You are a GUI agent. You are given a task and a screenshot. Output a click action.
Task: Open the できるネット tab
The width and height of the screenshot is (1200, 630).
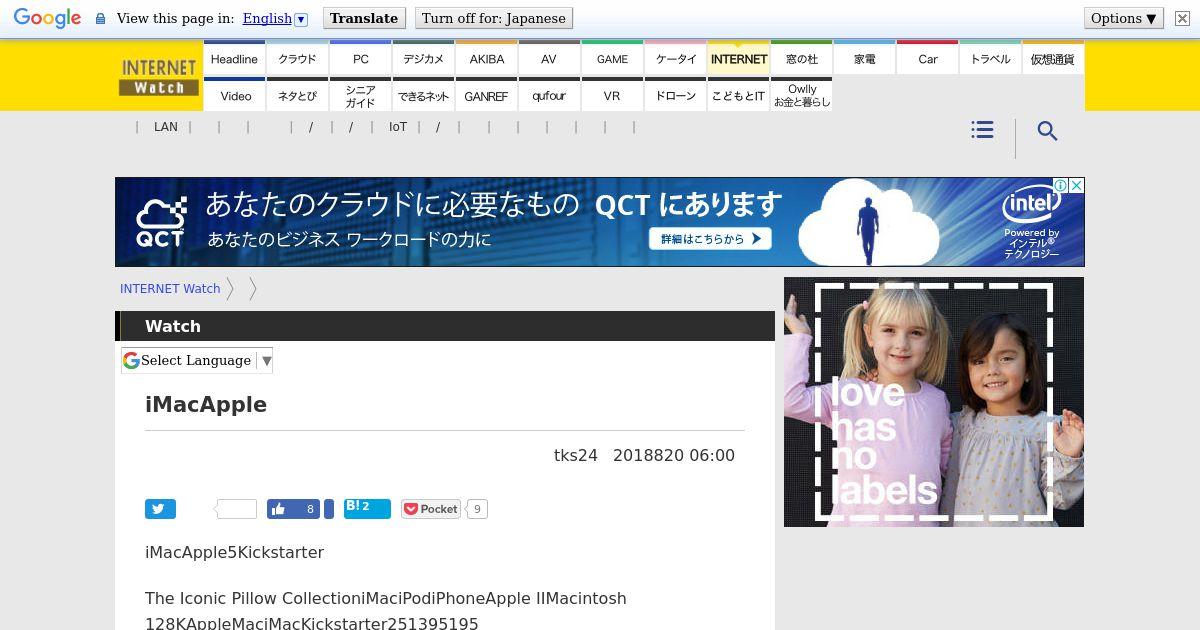pyautogui.click(x=423, y=95)
